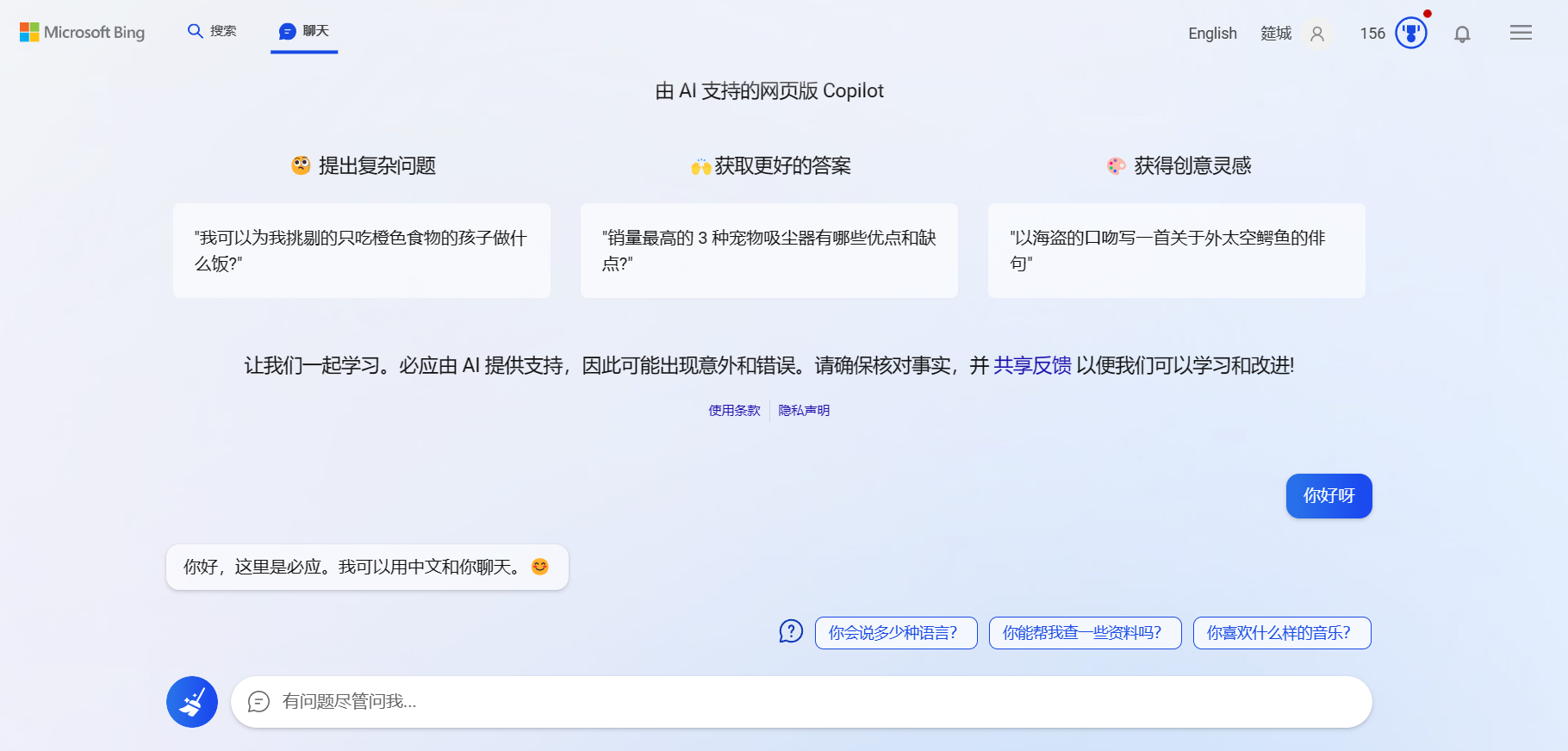Open the 使用条款 terms link

(x=734, y=411)
